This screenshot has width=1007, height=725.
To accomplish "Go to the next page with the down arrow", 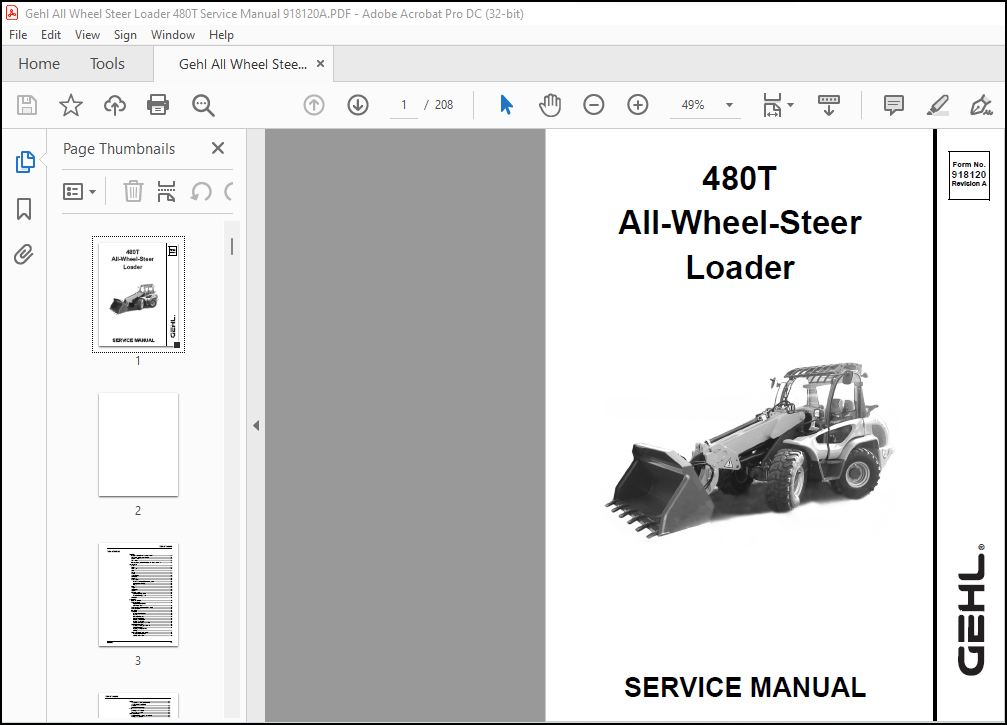I will [x=358, y=105].
